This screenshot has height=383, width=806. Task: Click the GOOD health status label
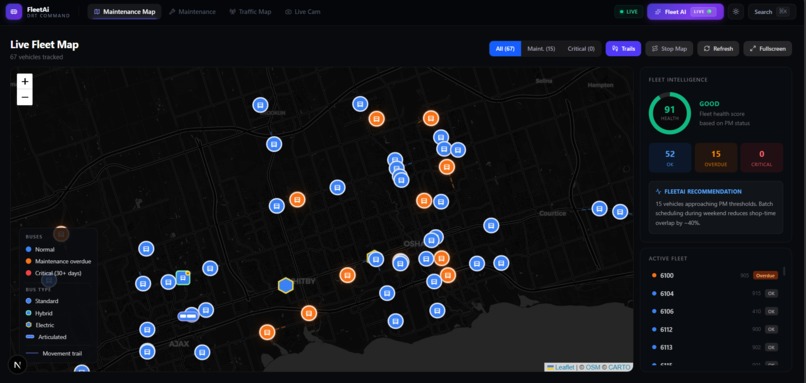click(x=709, y=104)
